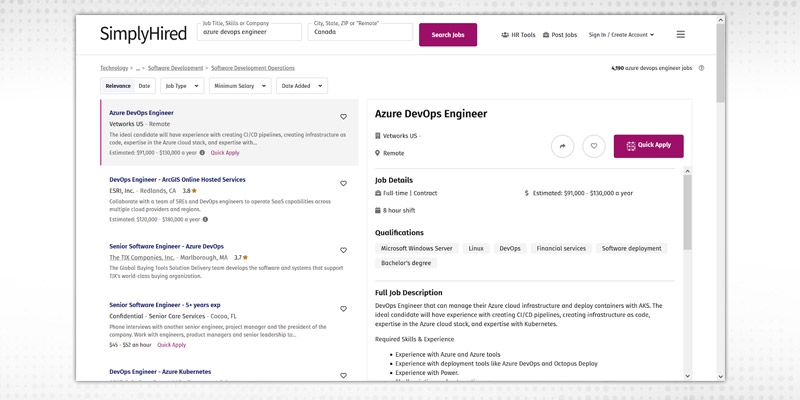Save the ESRI DevOps Engineer job heart
The width and height of the screenshot is (800, 400).
pos(343,184)
